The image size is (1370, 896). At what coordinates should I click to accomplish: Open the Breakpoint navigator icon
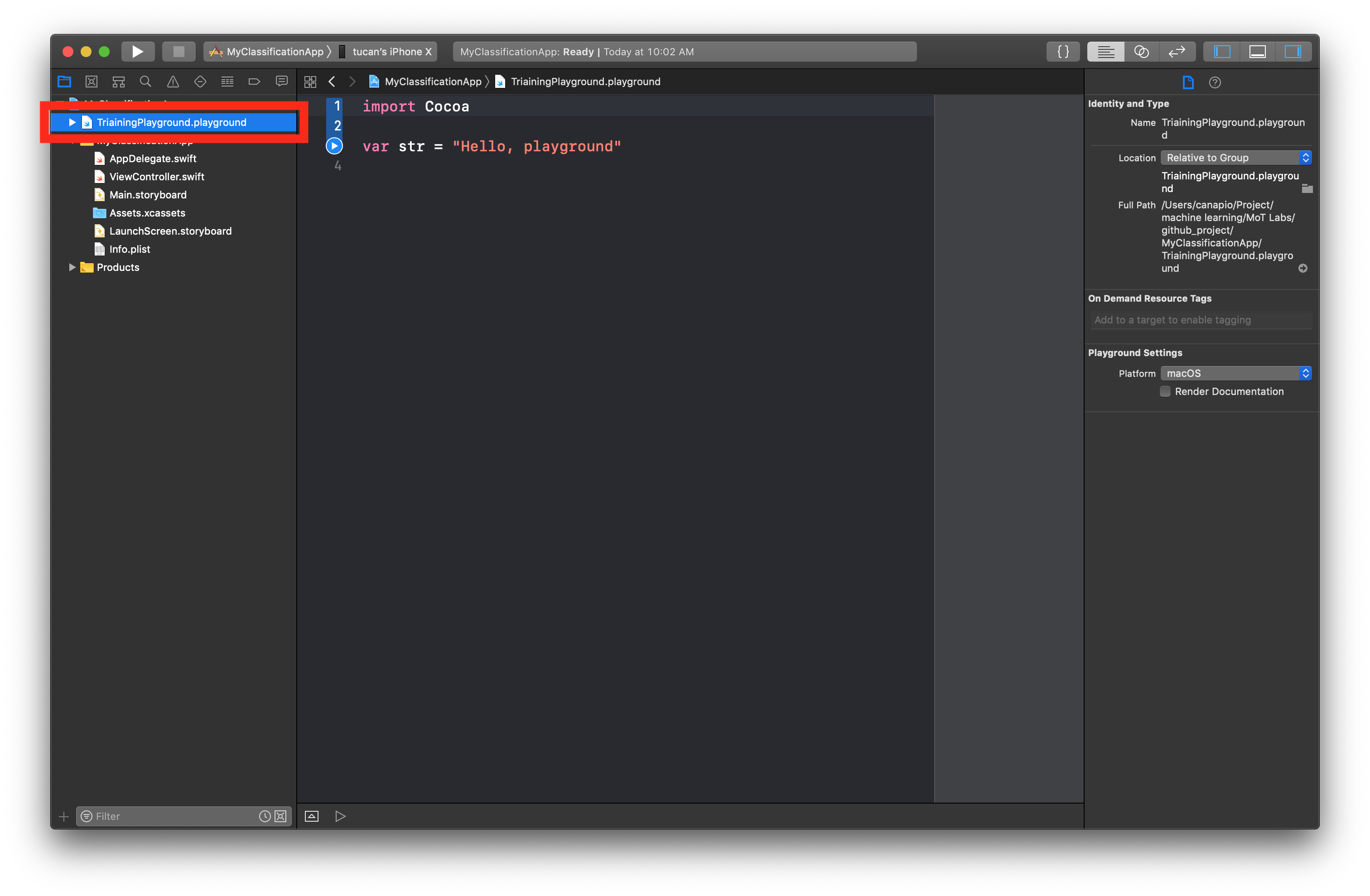click(254, 82)
